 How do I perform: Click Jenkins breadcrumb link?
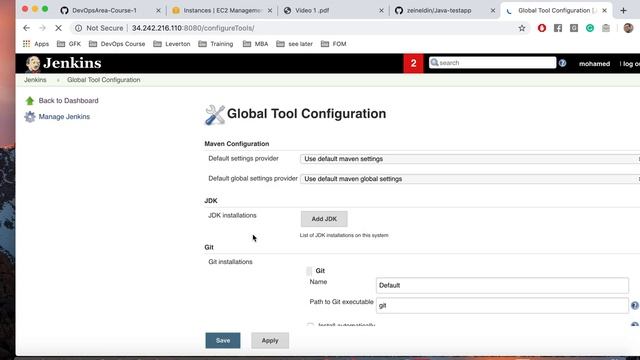click(x=35, y=80)
